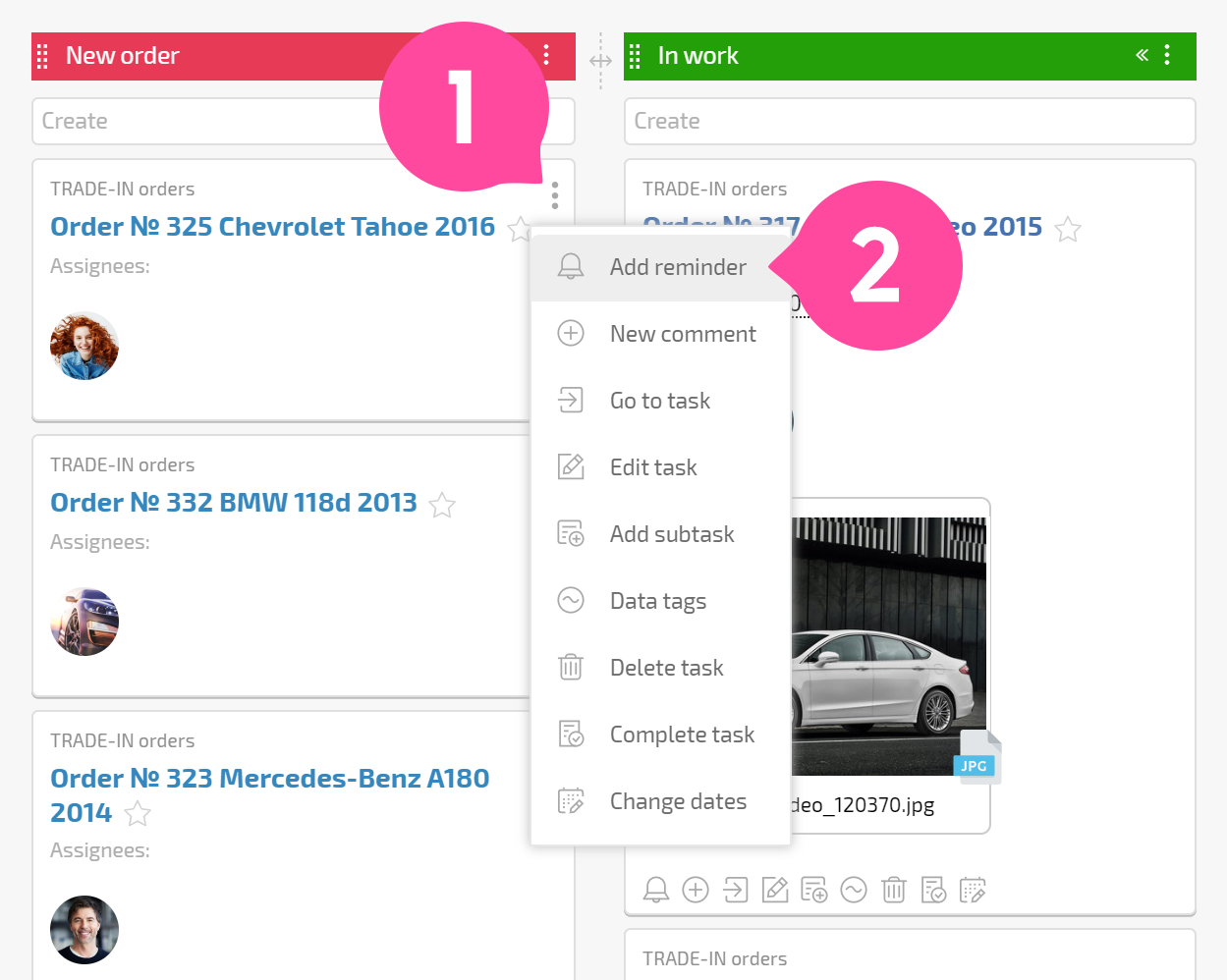This screenshot has width=1227, height=980.
Task: Click the edit pencil icon in card toolbar
Action: pos(775,890)
